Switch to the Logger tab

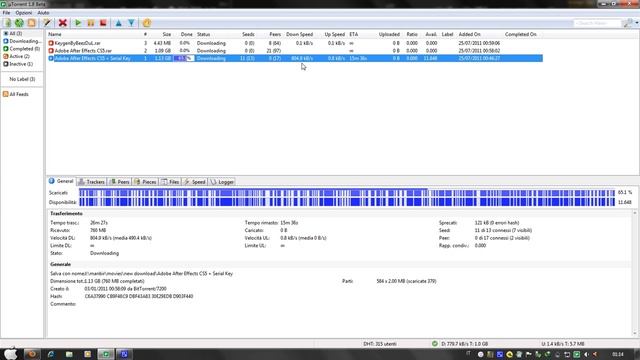coord(222,182)
